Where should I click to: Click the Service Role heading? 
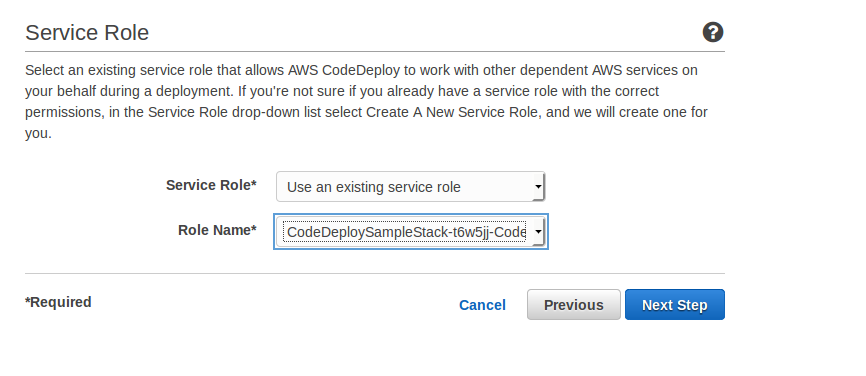(x=87, y=33)
